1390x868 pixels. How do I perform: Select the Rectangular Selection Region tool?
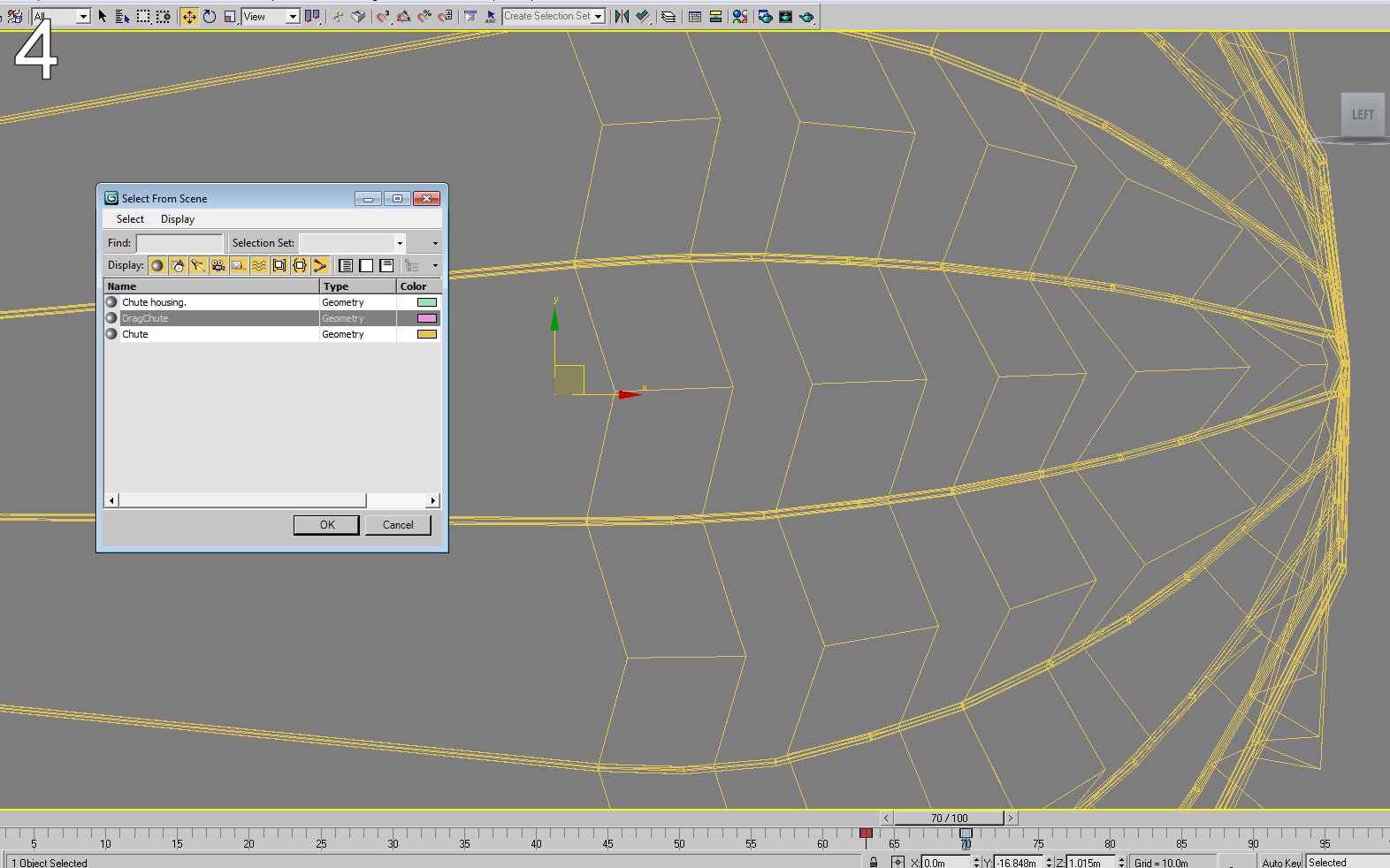click(143, 16)
